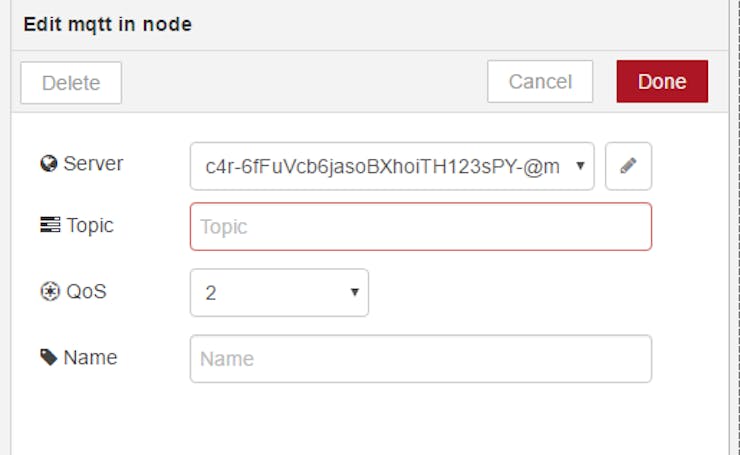
Task: Click the Server dropdown arrow
Action: (x=580, y=166)
